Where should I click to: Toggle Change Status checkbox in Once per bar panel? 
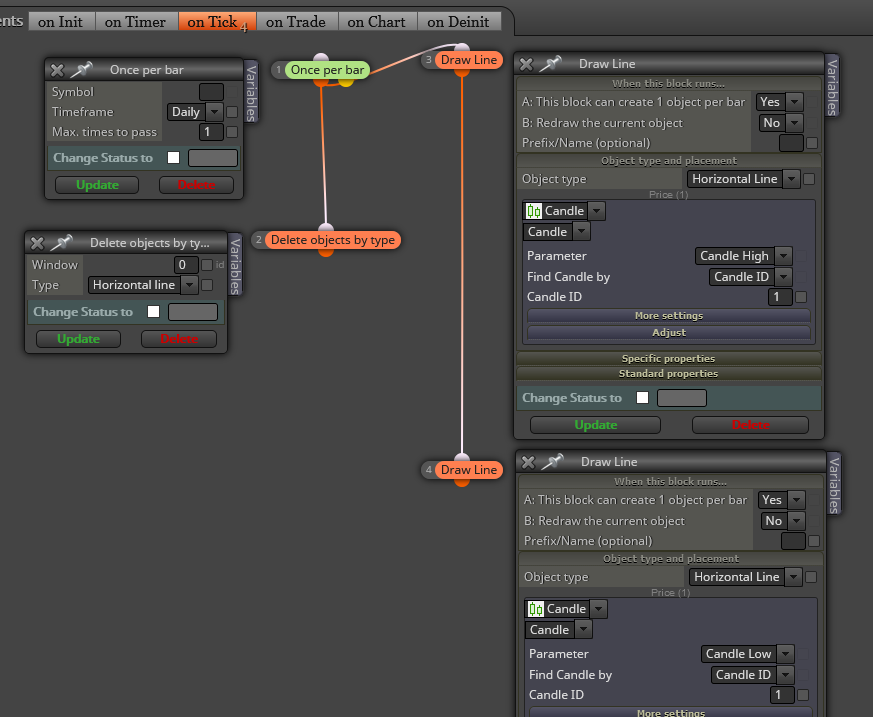[x=174, y=158]
